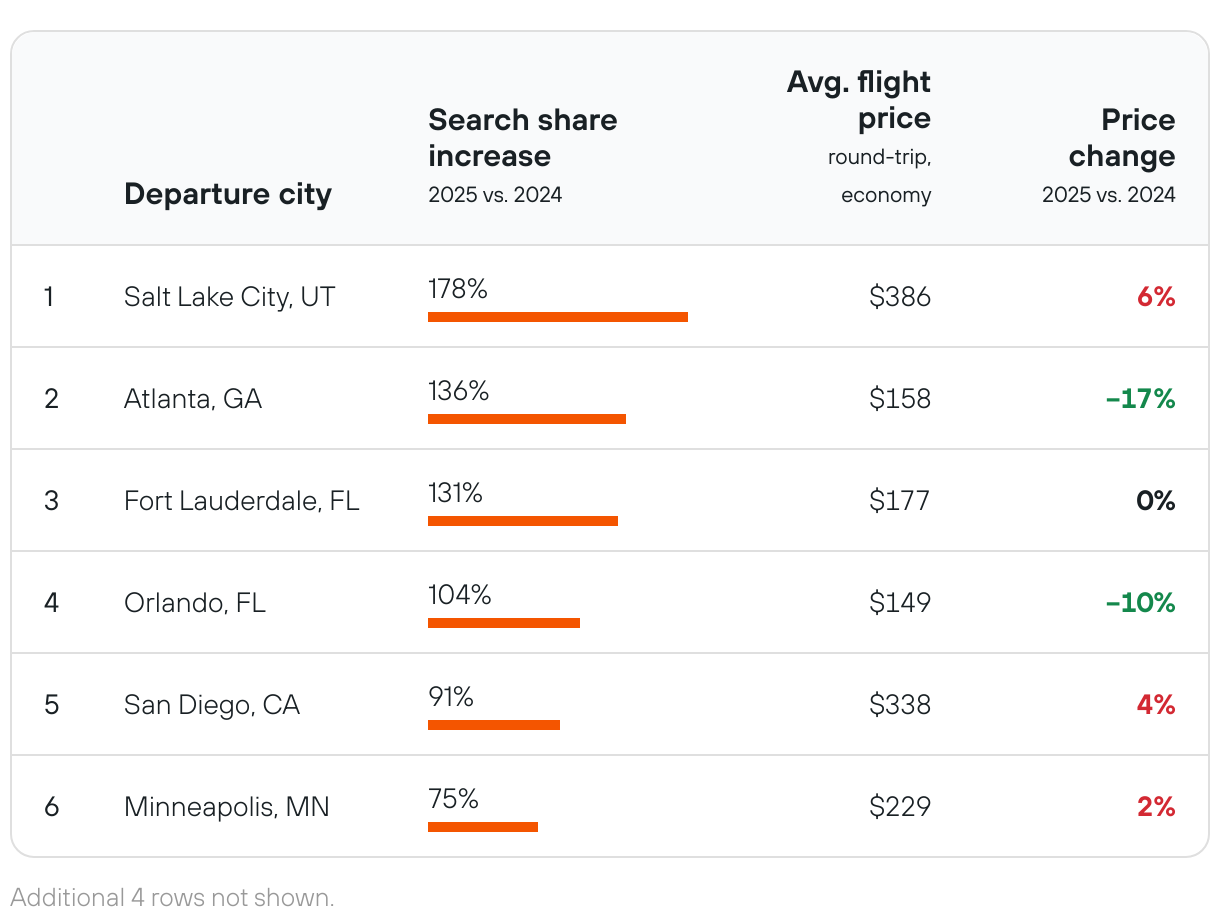This screenshot has width=1220, height=924.
Task: Click the 178% orange search share bar
Action: coord(557,317)
